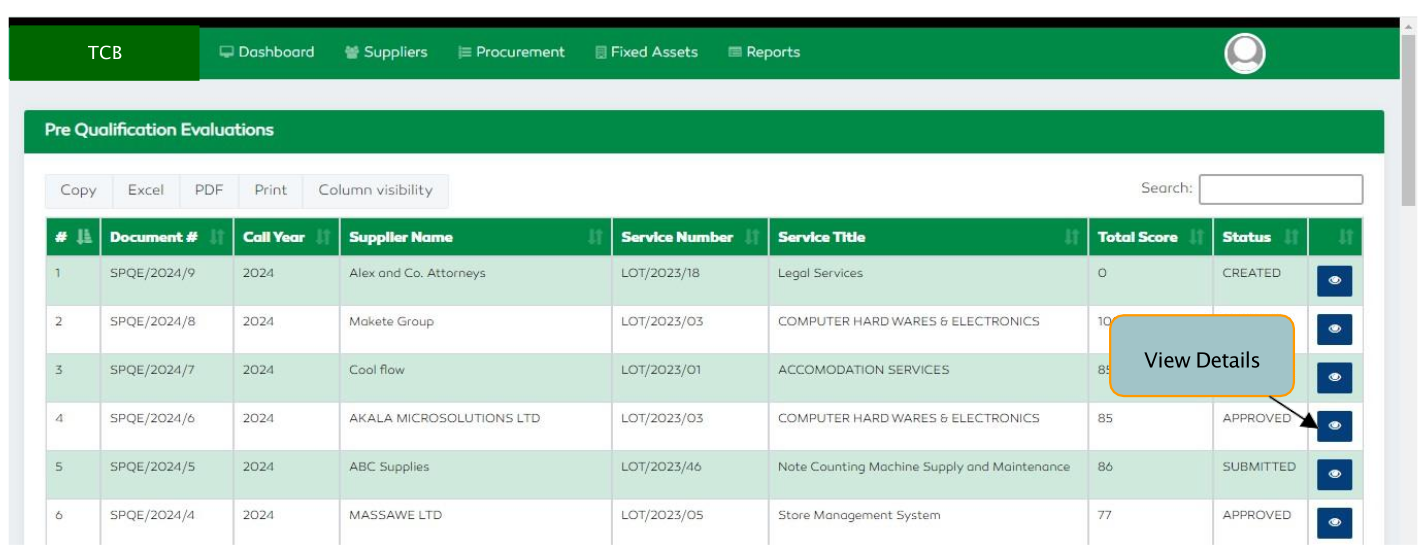Click the total score 86 cell
Image resolution: width=1426 pixels, height=551 pixels.
(x=1150, y=474)
